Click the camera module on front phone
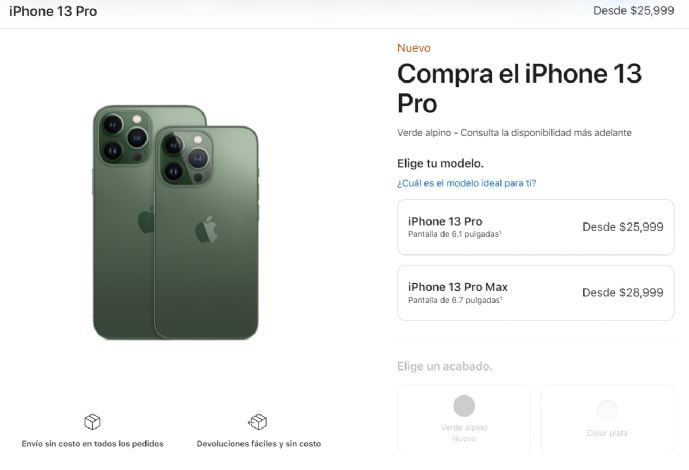Screen dimensions: 689x470 (186, 158)
